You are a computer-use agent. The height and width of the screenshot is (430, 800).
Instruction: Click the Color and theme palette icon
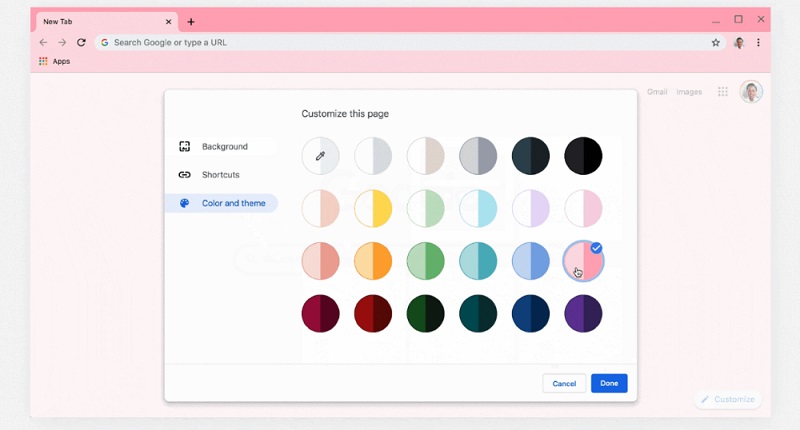pos(185,203)
